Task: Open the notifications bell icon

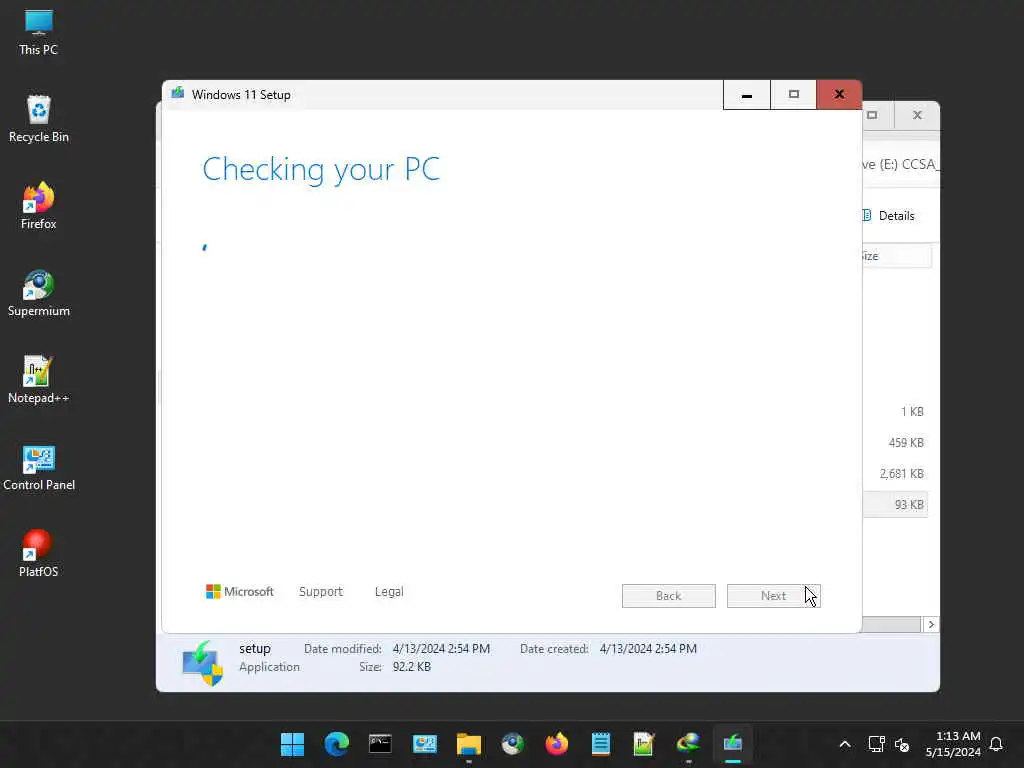Action: 996,744
